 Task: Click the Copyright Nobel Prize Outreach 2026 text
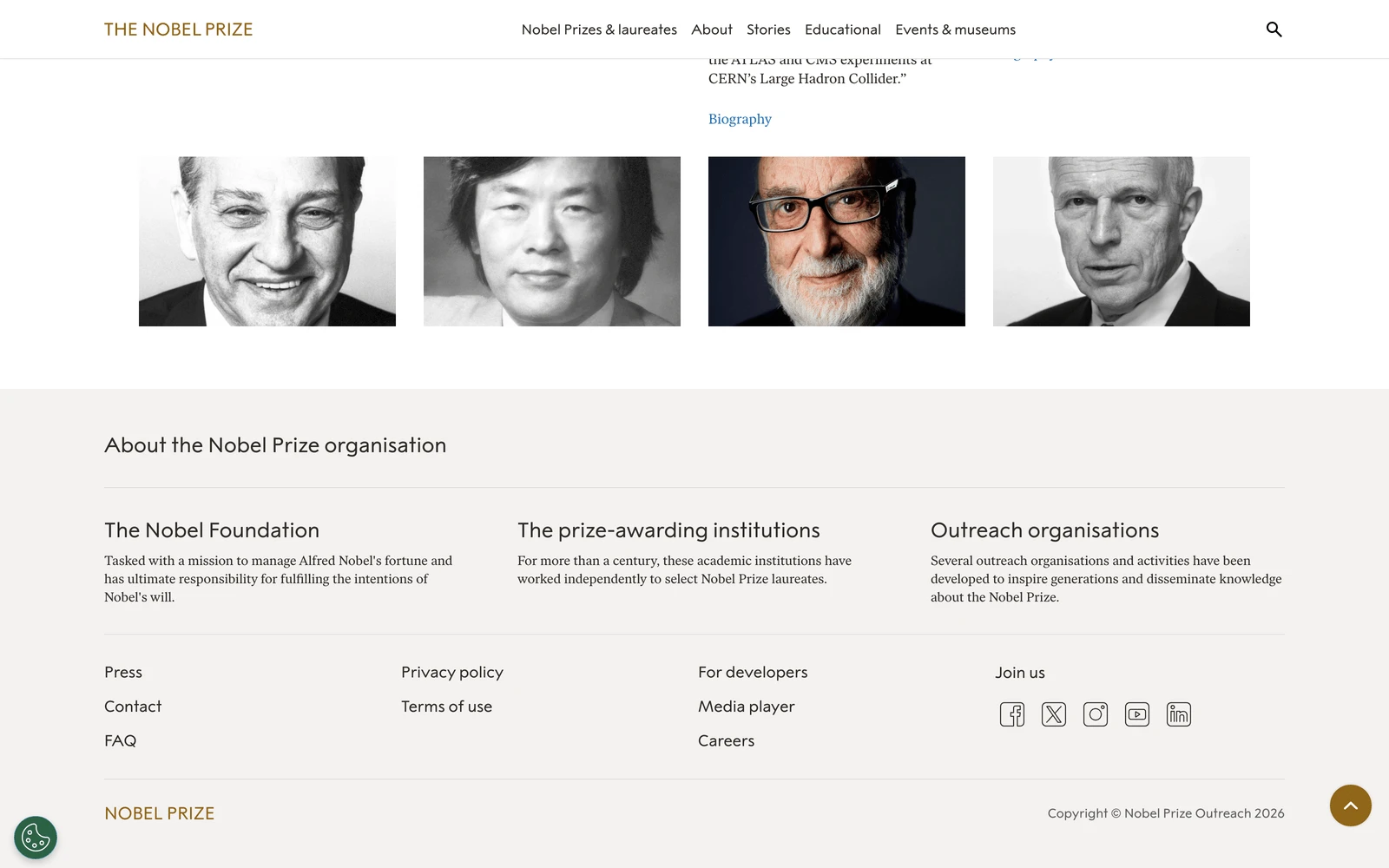click(x=1166, y=813)
